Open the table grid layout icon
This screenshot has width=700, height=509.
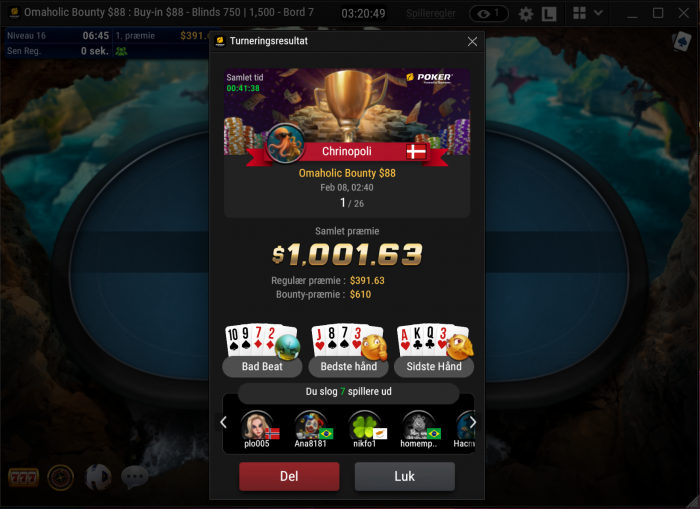579,13
